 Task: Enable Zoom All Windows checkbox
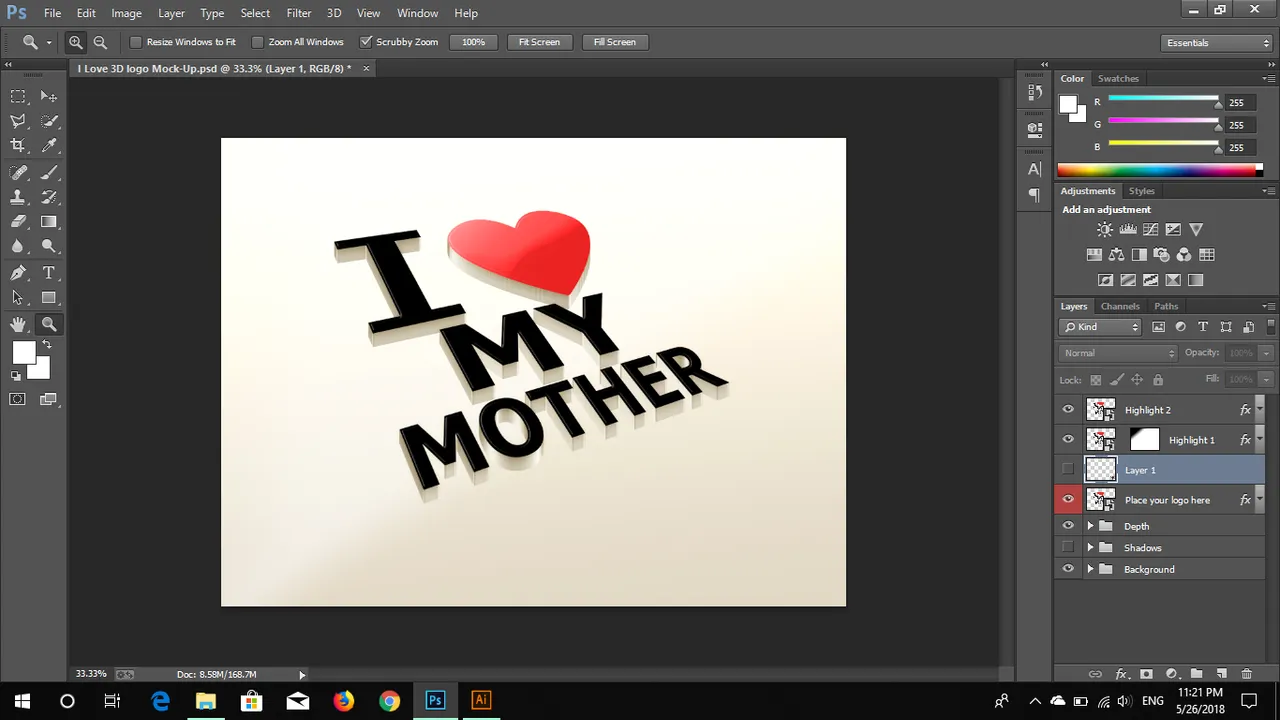coord(257,42)
